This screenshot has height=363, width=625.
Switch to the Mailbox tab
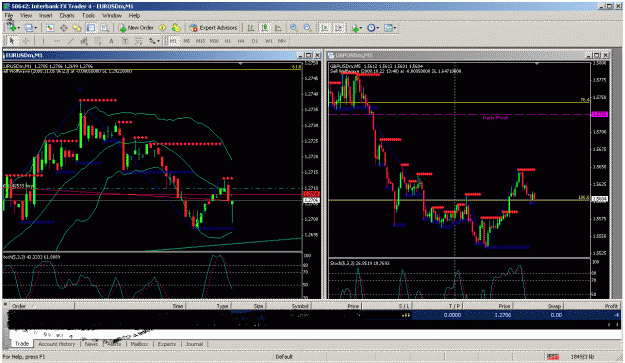tap(139, 344)
